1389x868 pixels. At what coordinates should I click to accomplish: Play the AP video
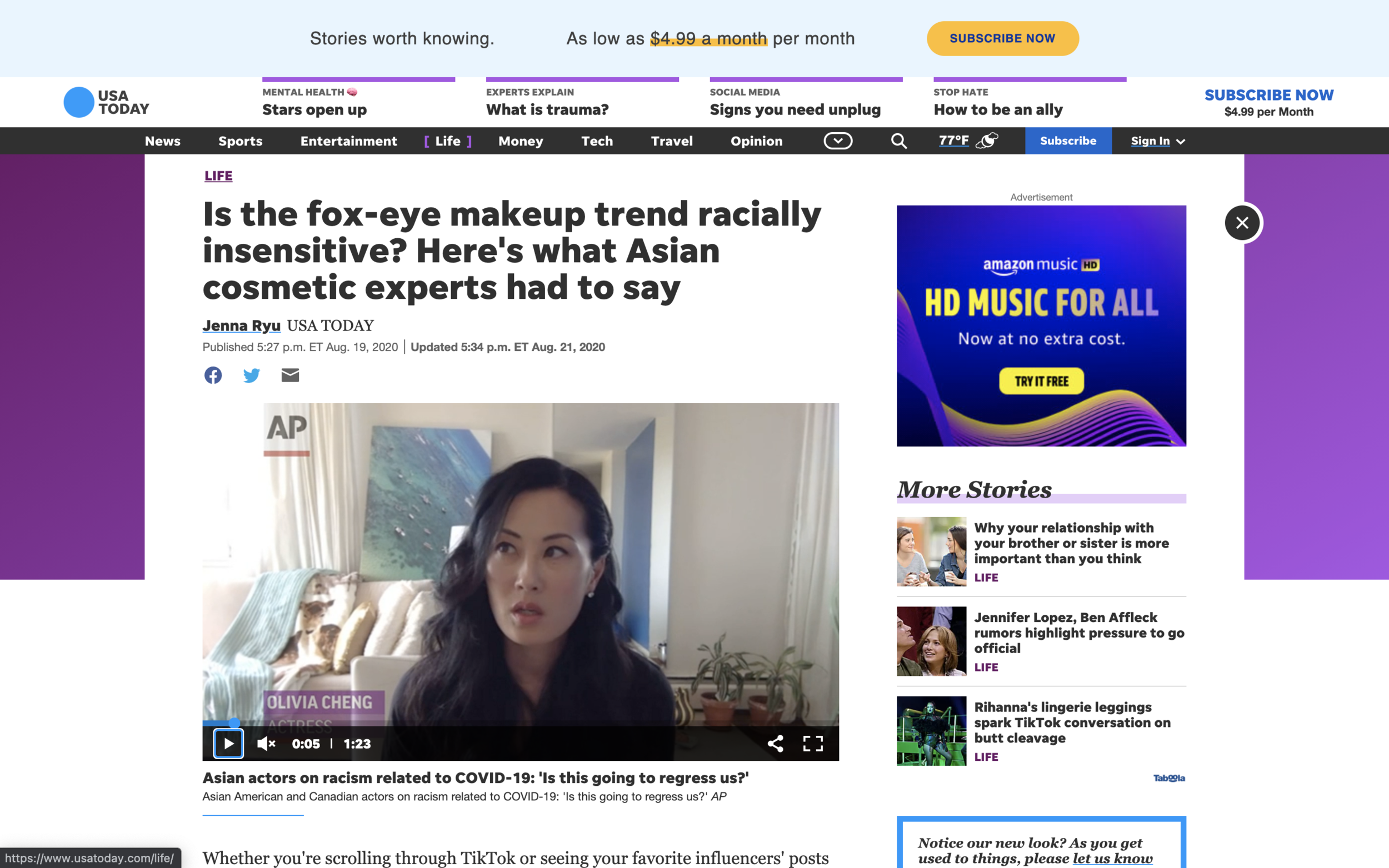click(228, 744)
